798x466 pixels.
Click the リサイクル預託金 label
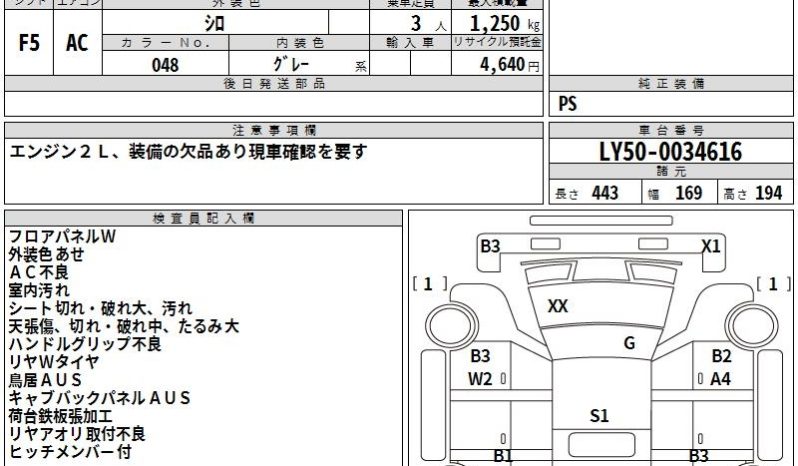(x=497, y=42)
